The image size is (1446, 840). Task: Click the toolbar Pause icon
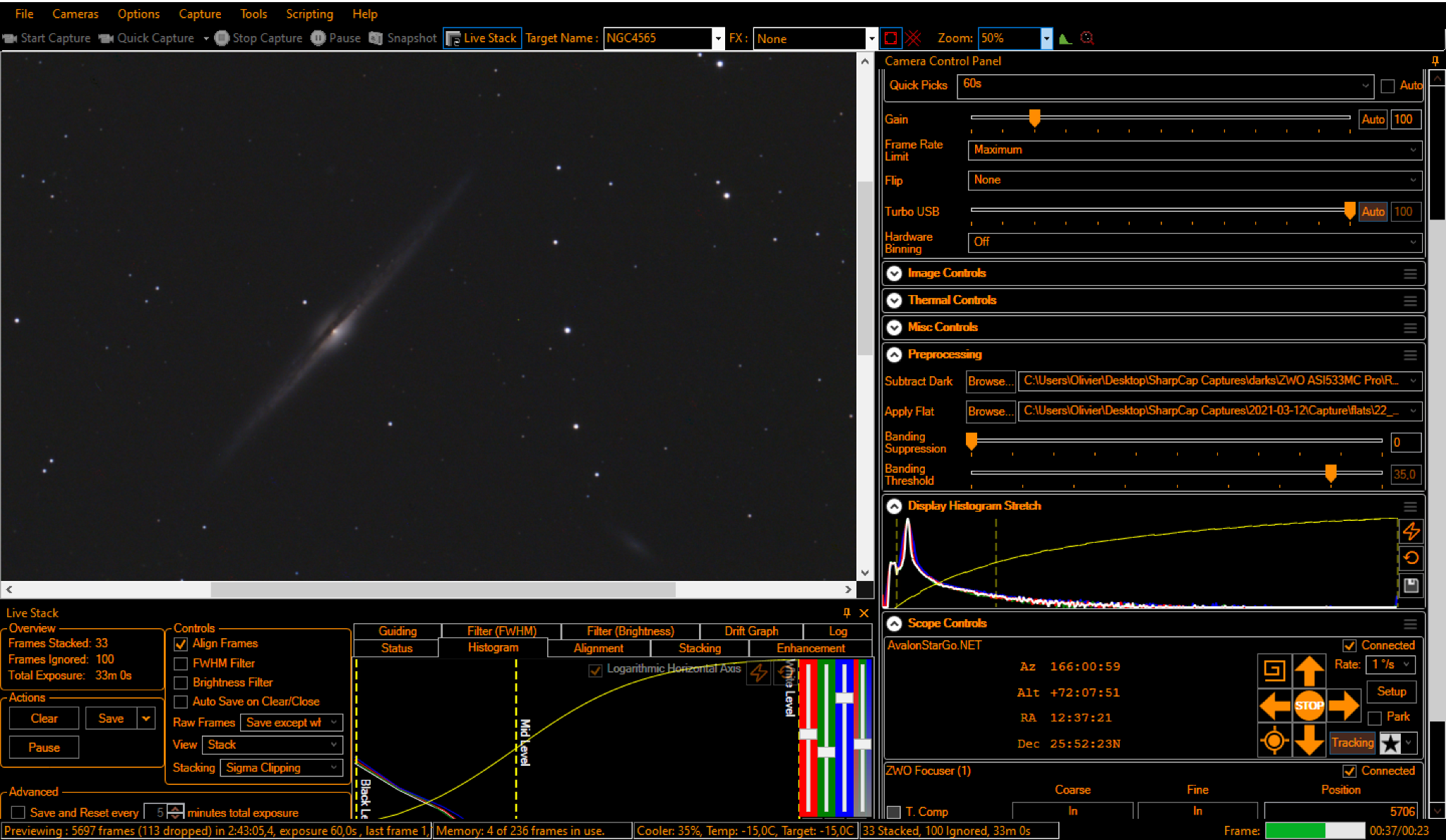[x=318, y=38]
